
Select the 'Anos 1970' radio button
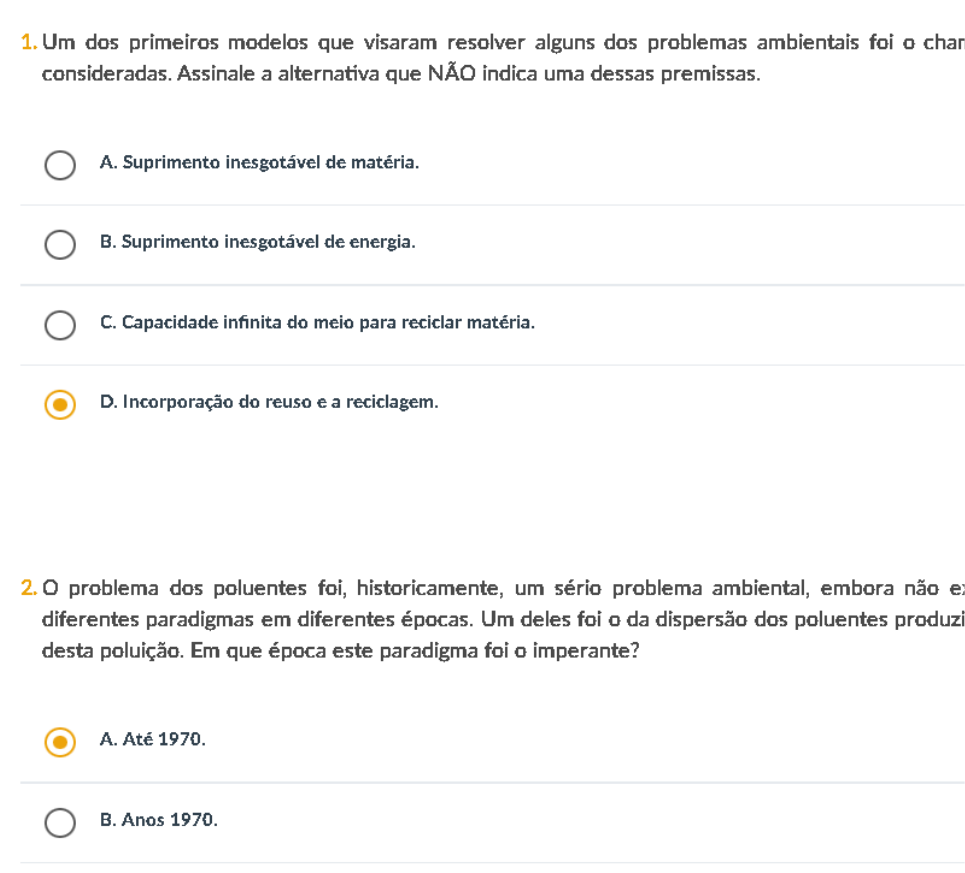(60, 822)
